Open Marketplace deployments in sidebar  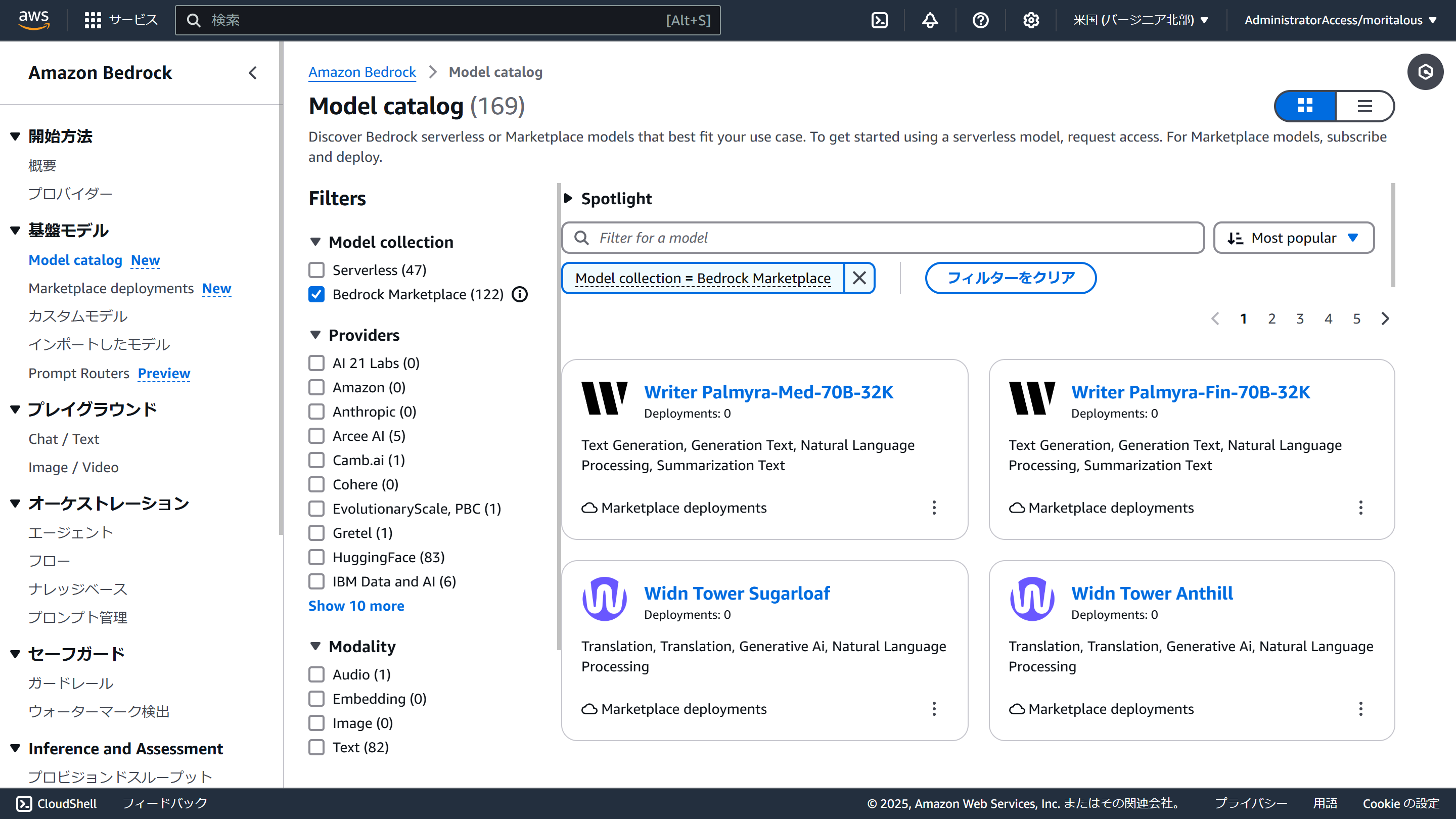(111, 288)
